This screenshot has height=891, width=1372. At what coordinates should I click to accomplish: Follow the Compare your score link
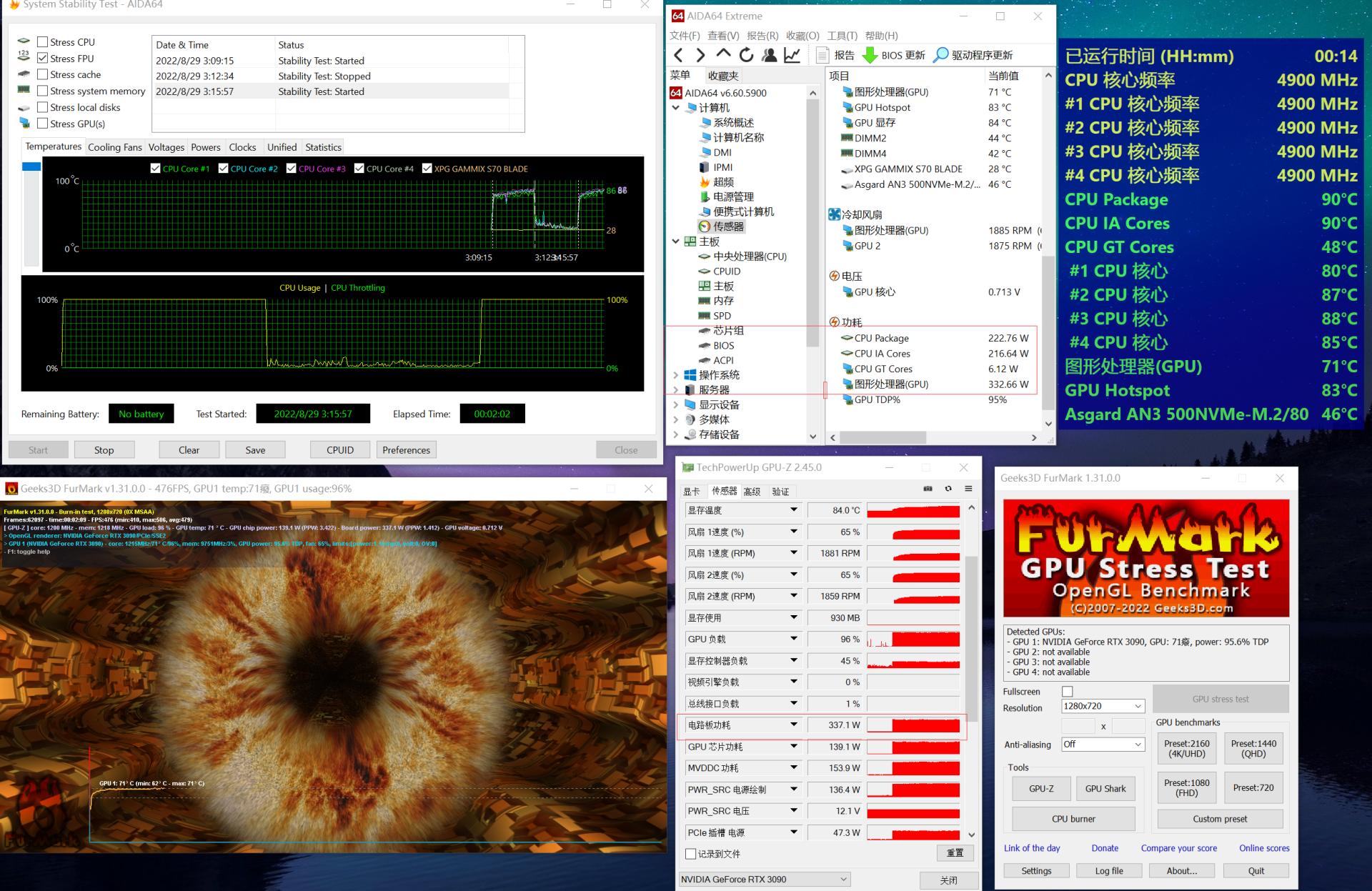1178,848
